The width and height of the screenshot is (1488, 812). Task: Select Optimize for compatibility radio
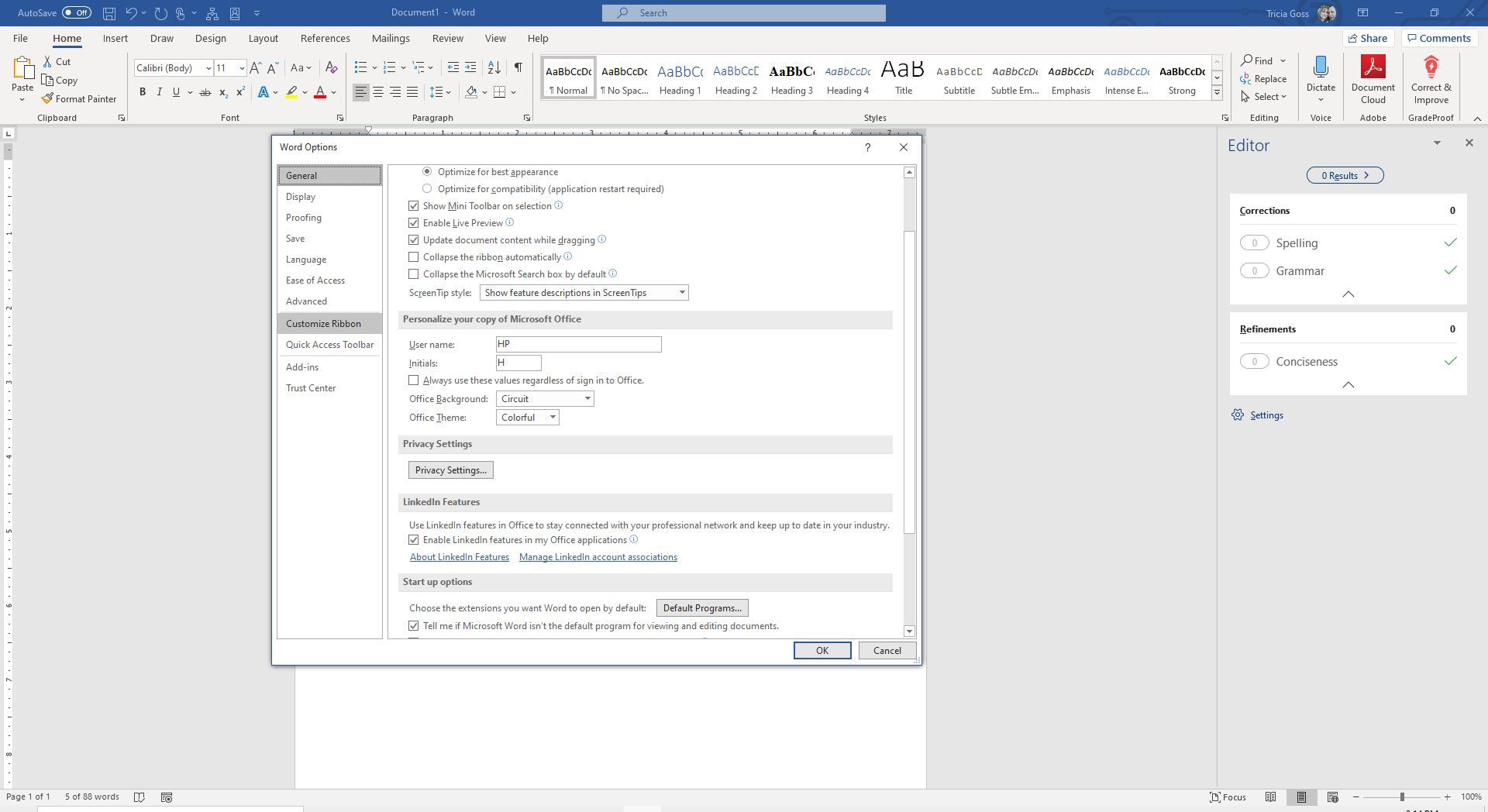[x=427, y=188]
